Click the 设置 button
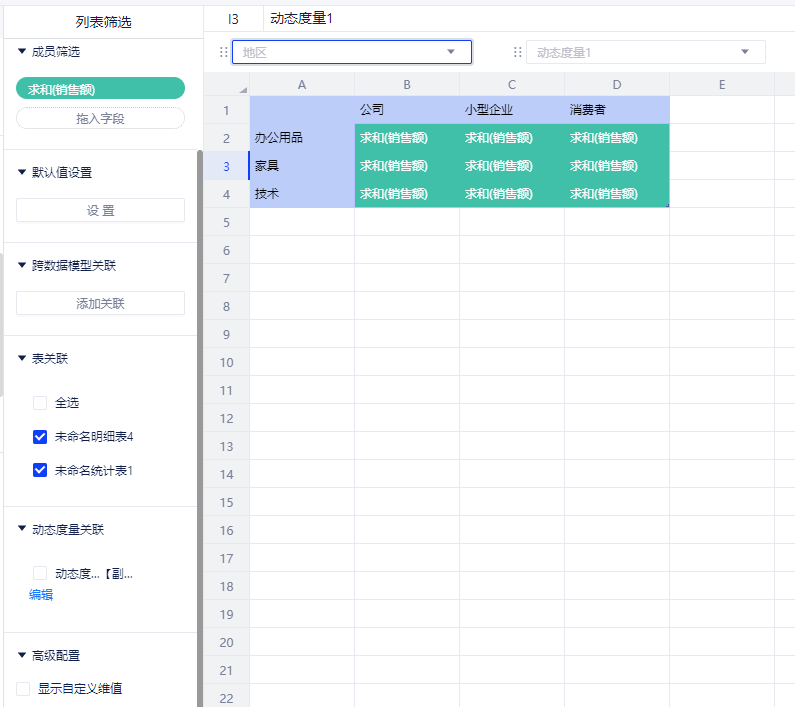This screenshot has height=707, width=795. click(x=100, y=210)
